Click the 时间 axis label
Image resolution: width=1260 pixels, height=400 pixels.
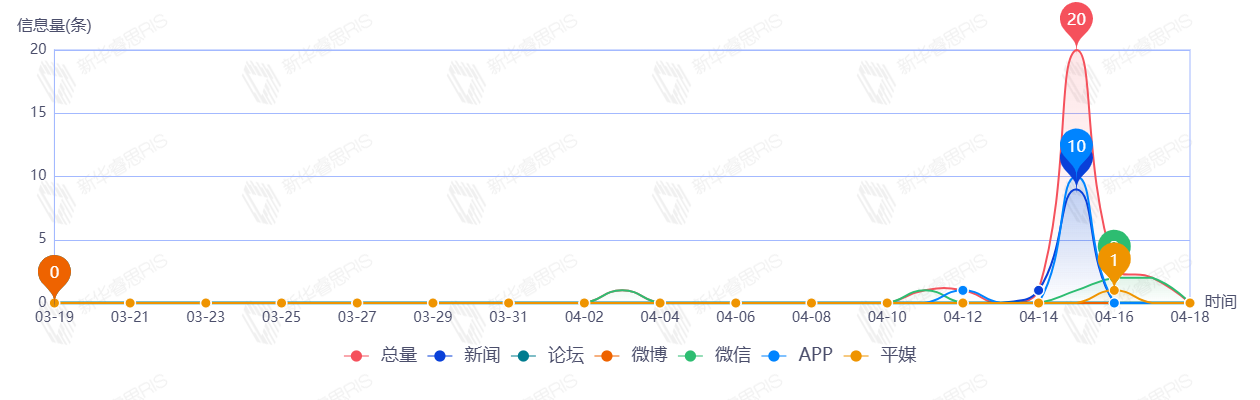click(1221, 301)
